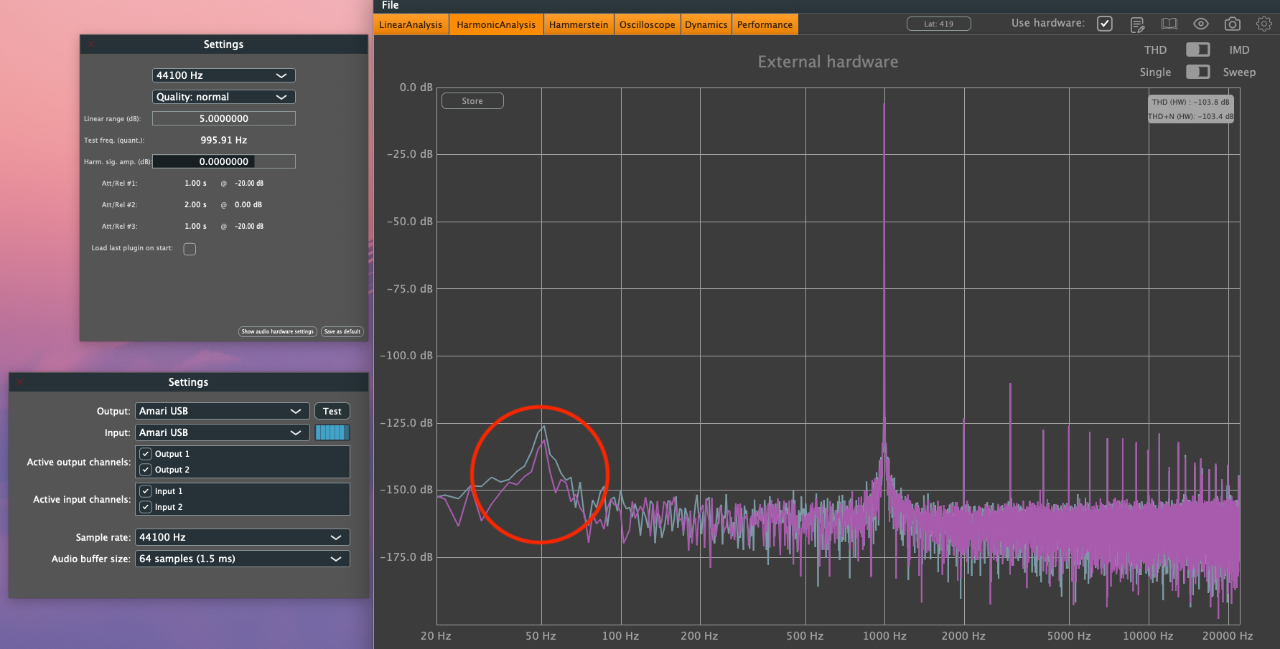Open settings with the gear icon
1280x649 pixels.
[x=1264, y=24]
